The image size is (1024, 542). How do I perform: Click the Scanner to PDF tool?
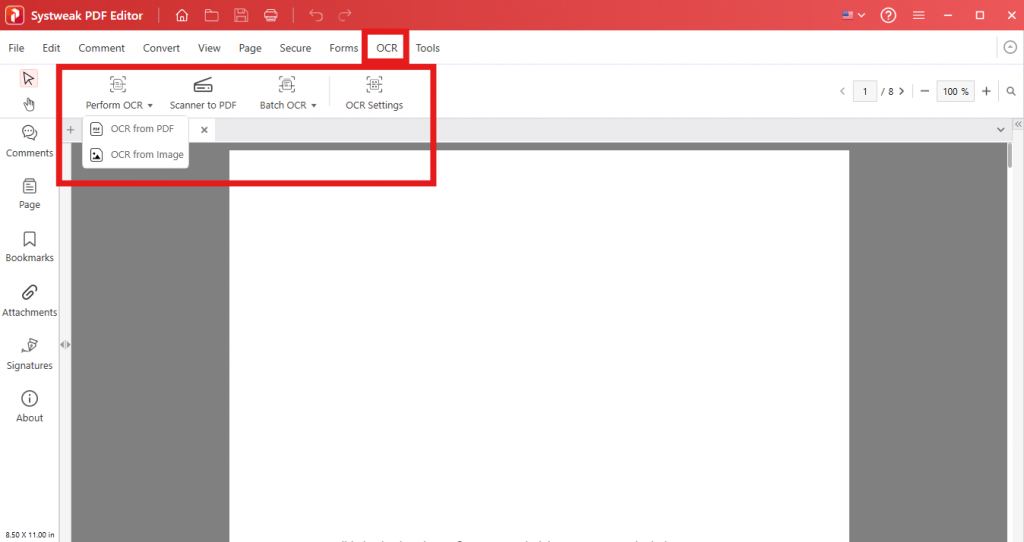(x=203, y=93)
